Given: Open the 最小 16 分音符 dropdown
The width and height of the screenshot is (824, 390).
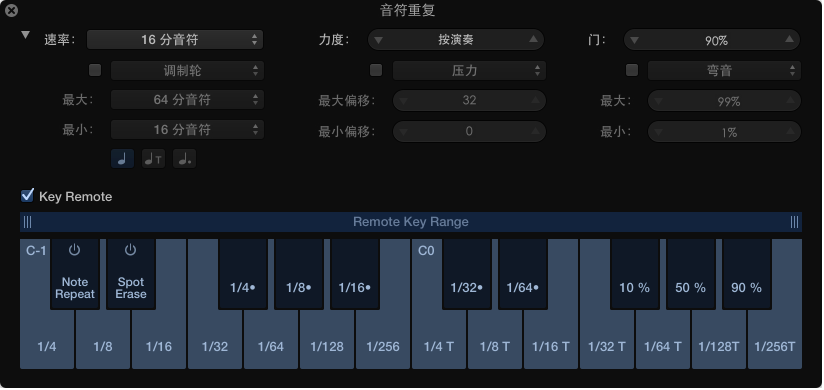Looking at the screenshot, I should coord(188,129).
